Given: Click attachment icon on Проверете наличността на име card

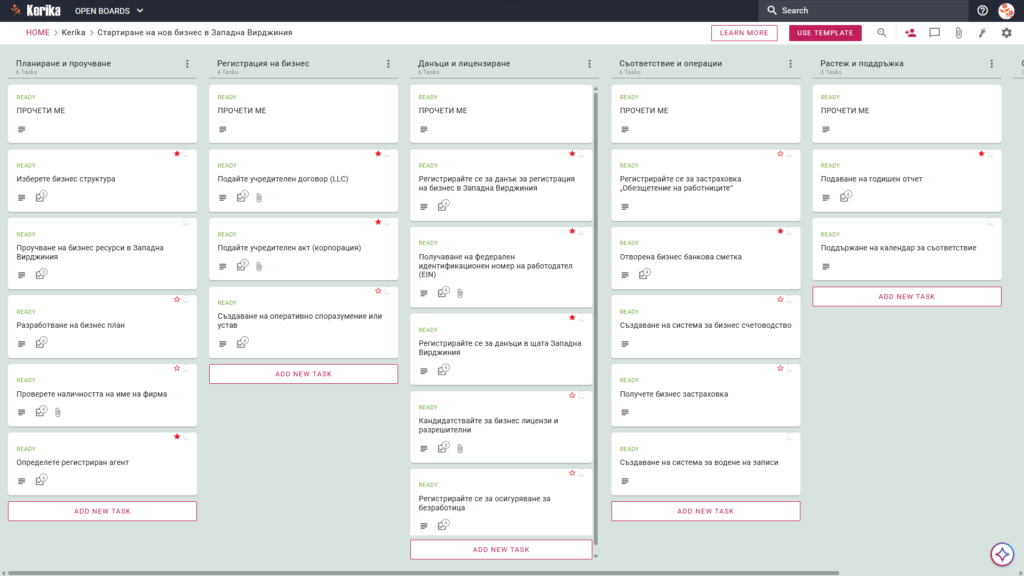Looking at the screenshot, I should click(x=58, y=412).
